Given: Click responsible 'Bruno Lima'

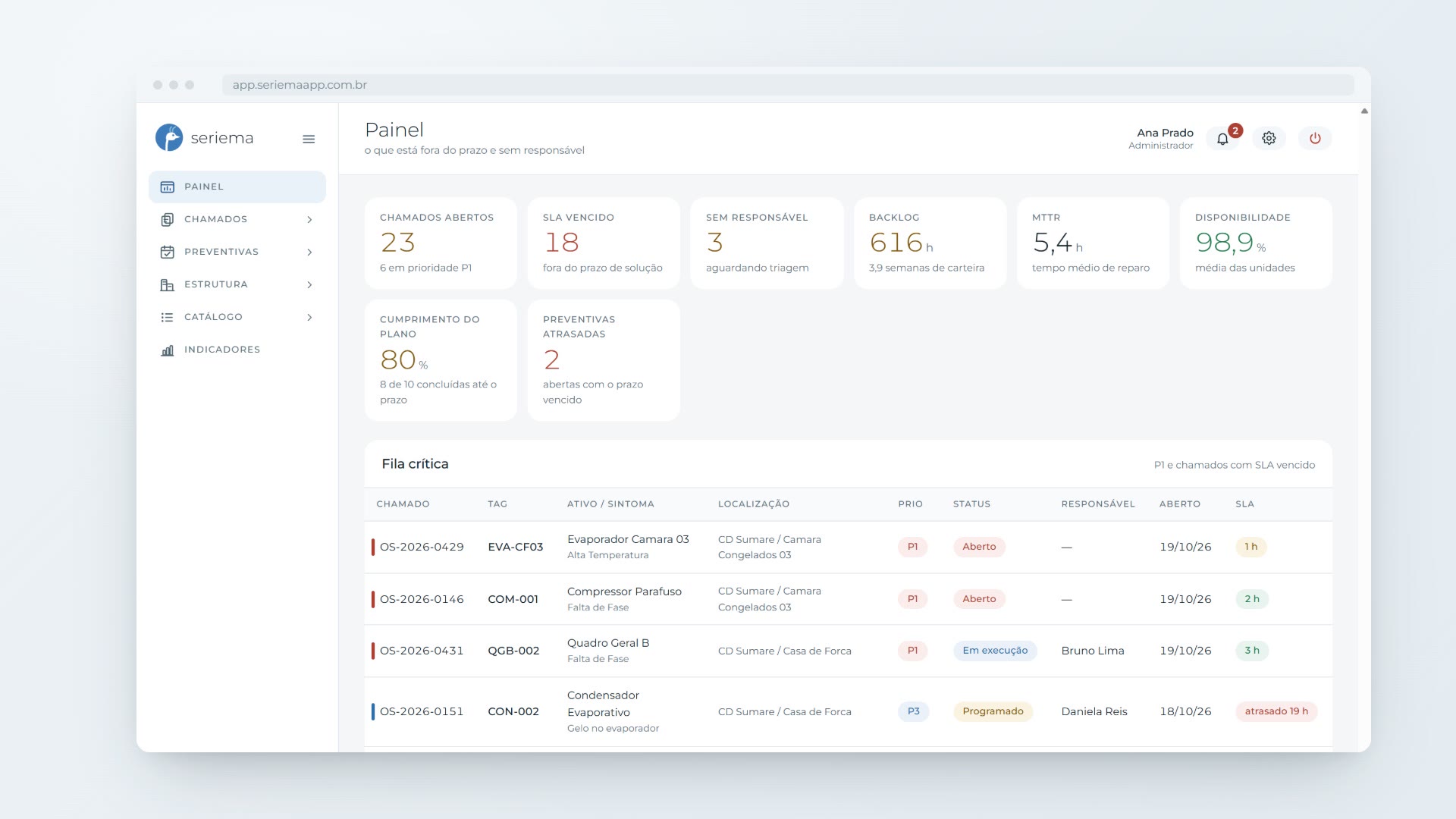Looking at the screenshot, I should click(1093, 651).
